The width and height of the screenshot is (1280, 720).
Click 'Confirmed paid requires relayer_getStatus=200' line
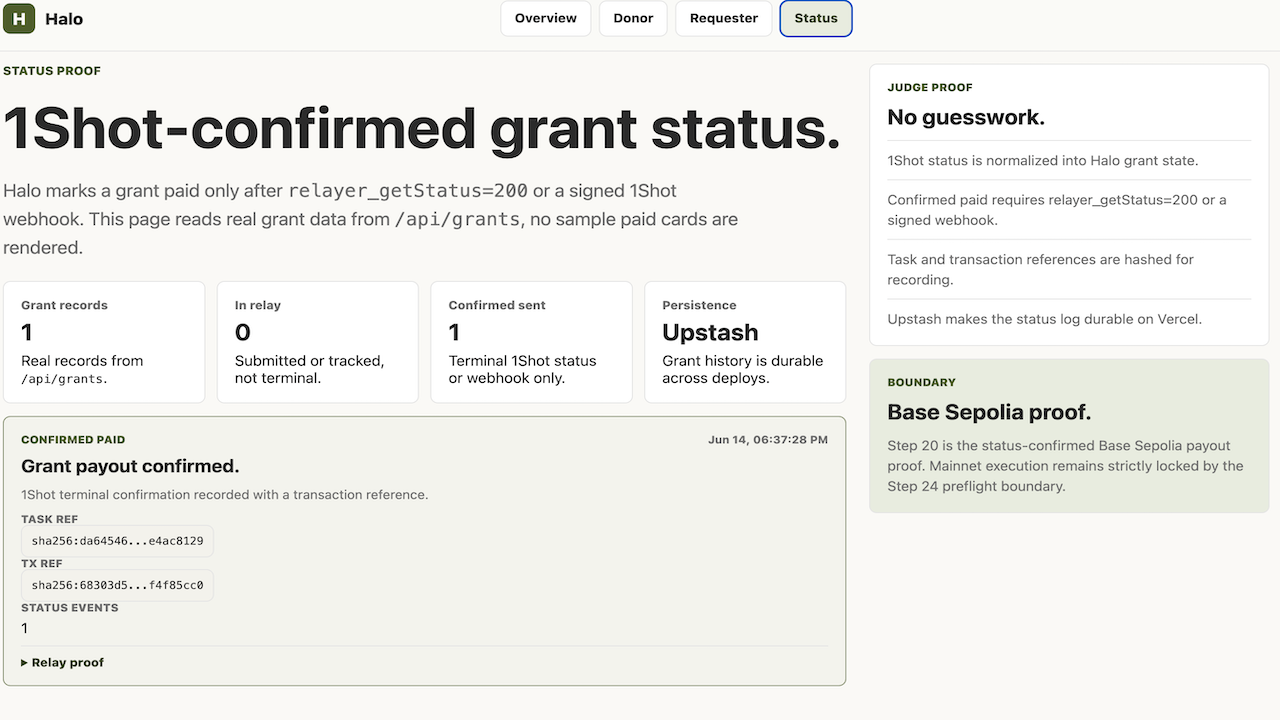[x=1057, y=210]
